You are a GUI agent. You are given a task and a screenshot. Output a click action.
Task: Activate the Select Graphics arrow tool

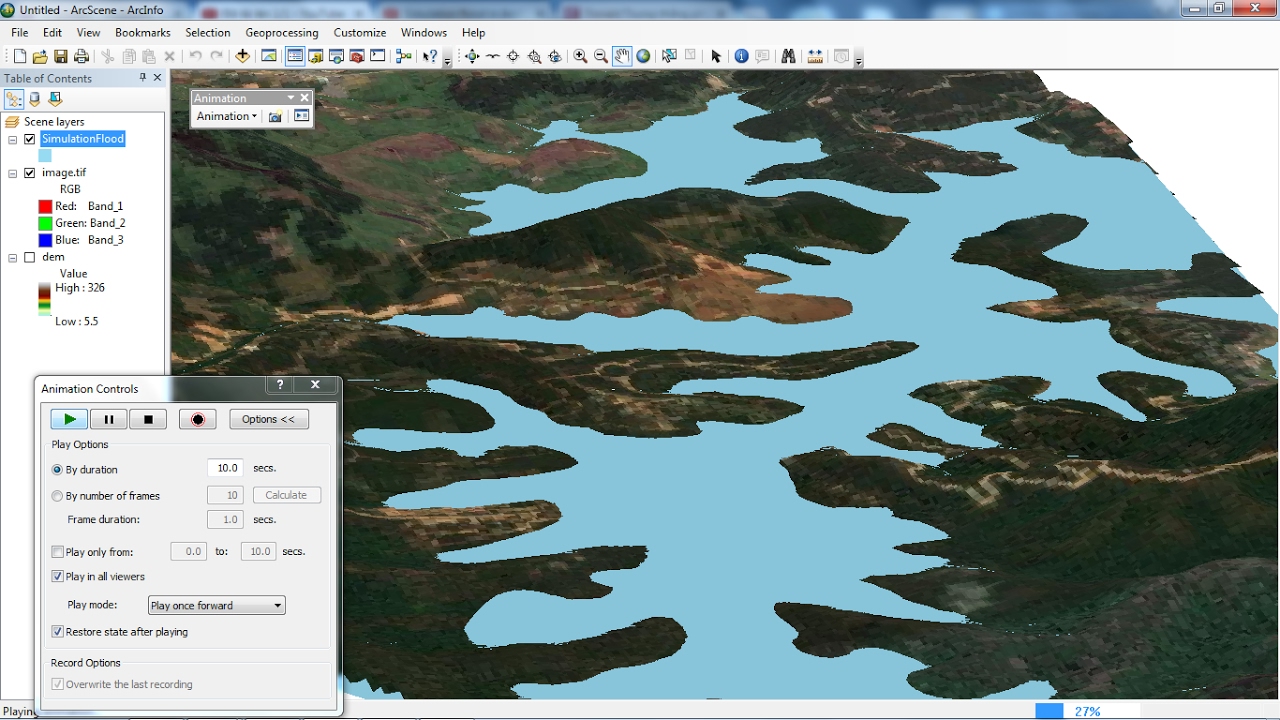coord(716,57)
